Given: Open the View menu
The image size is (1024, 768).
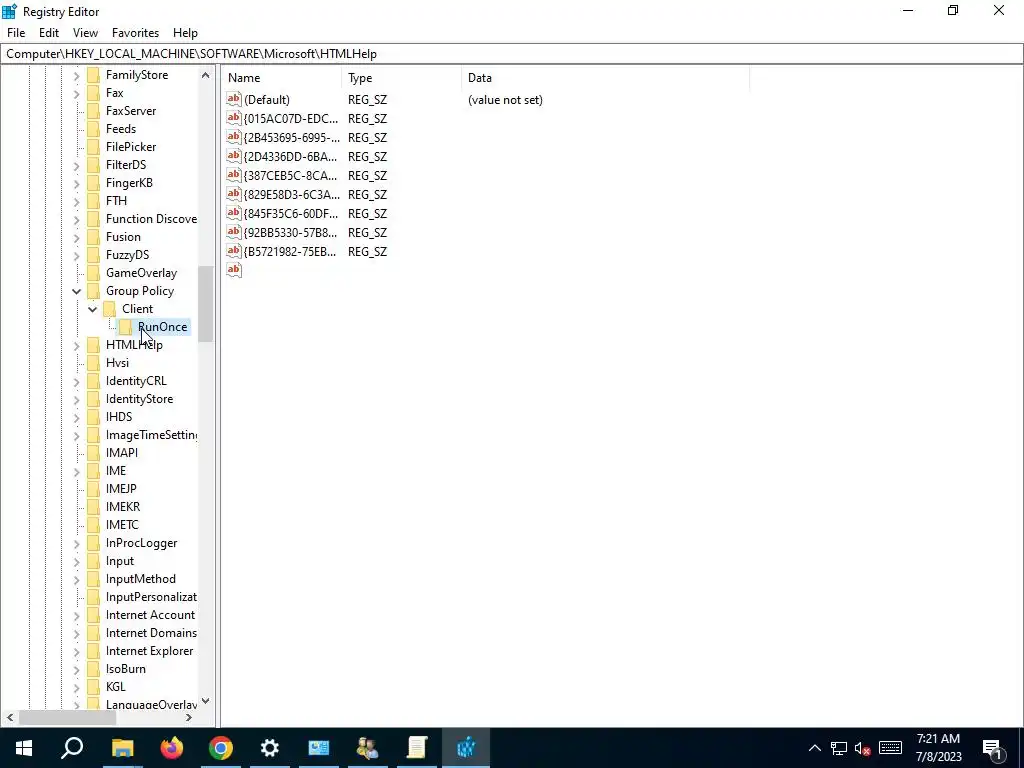Looking at the screenshot, I should pyautogui.click(x=86, y=33).
